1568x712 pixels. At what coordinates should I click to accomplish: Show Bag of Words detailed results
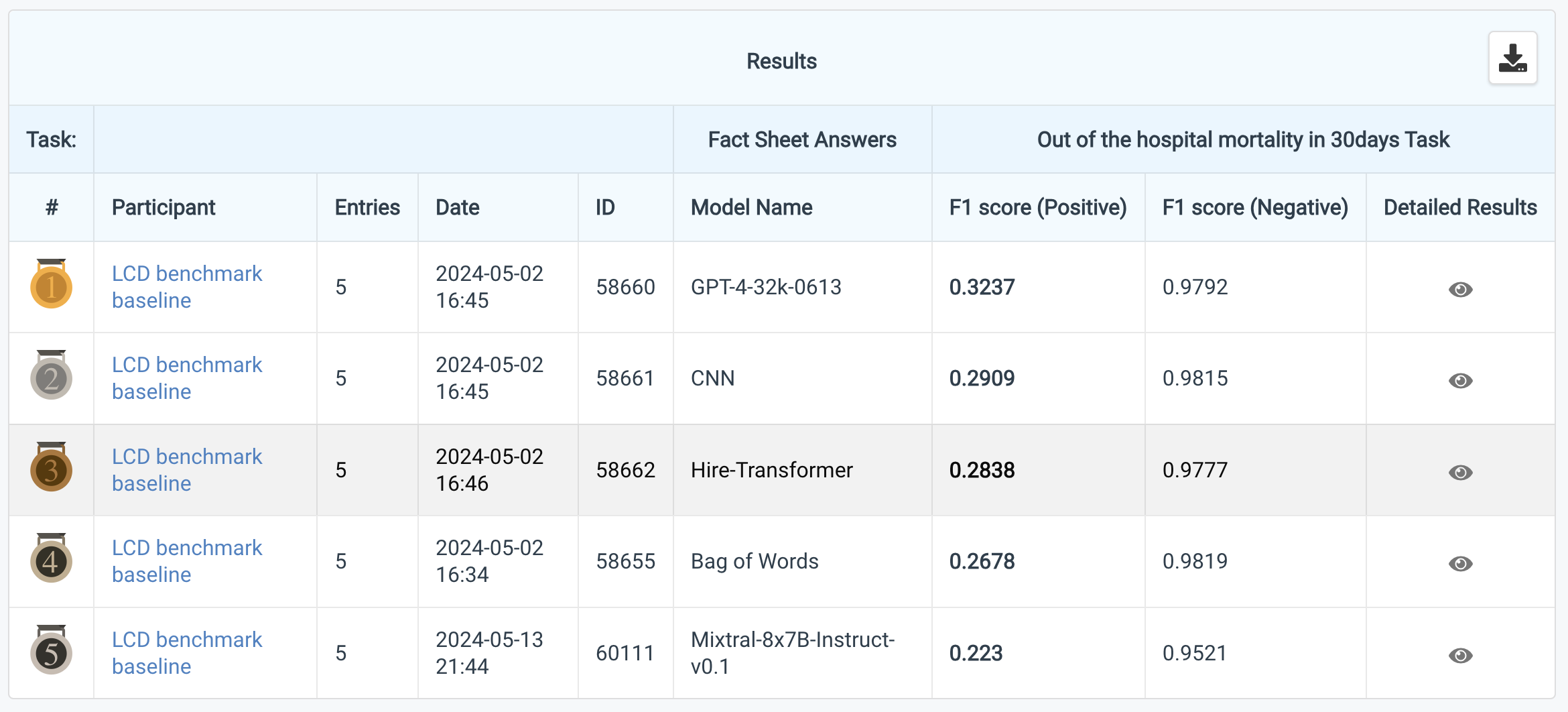coord(1460,563)
